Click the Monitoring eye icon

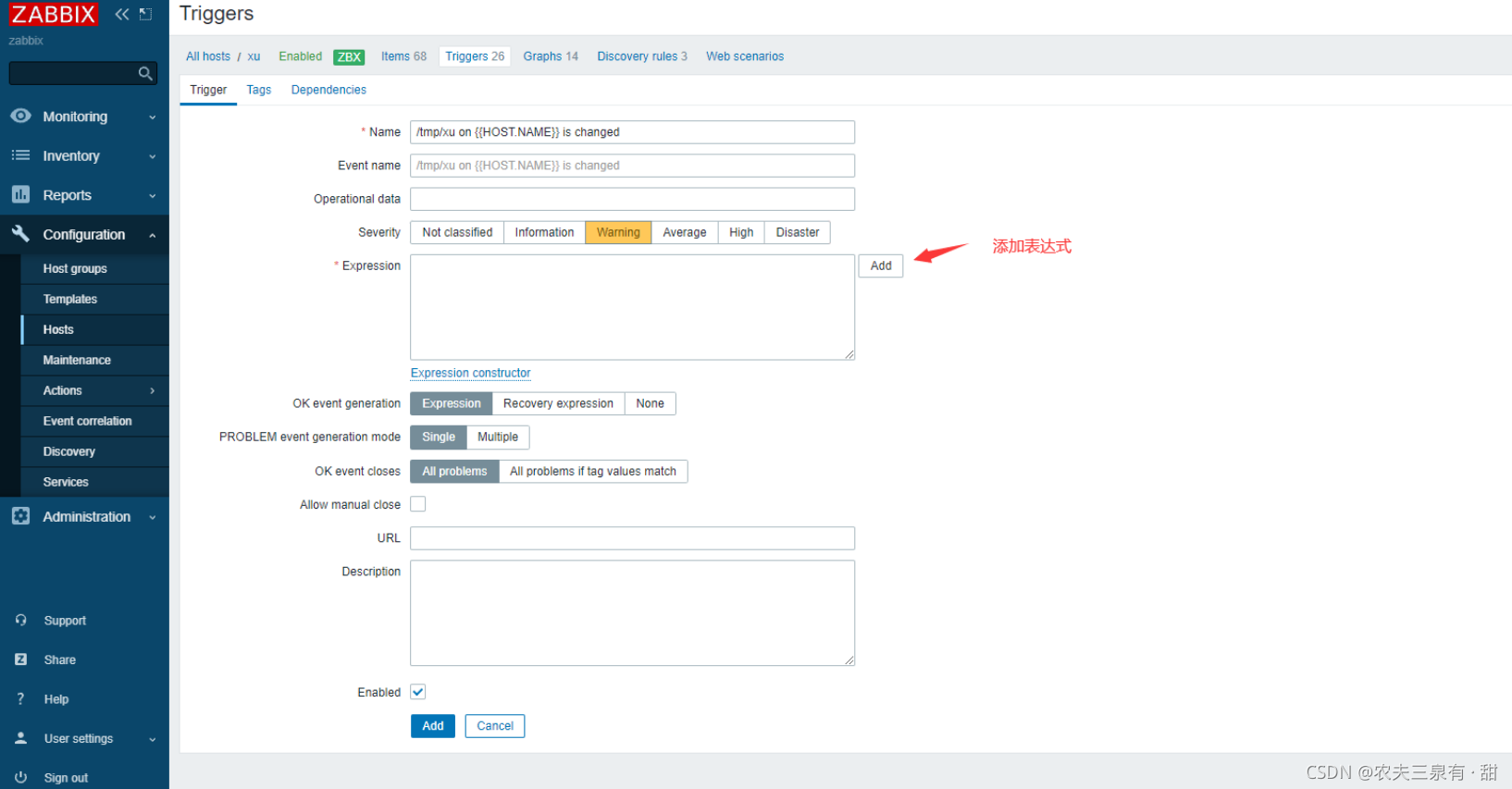click(20, 116)
